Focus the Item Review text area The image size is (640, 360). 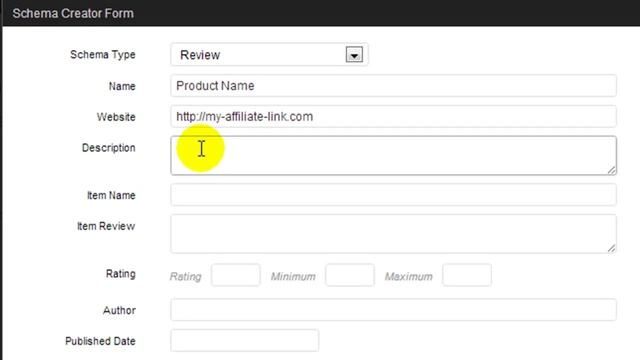393,234
